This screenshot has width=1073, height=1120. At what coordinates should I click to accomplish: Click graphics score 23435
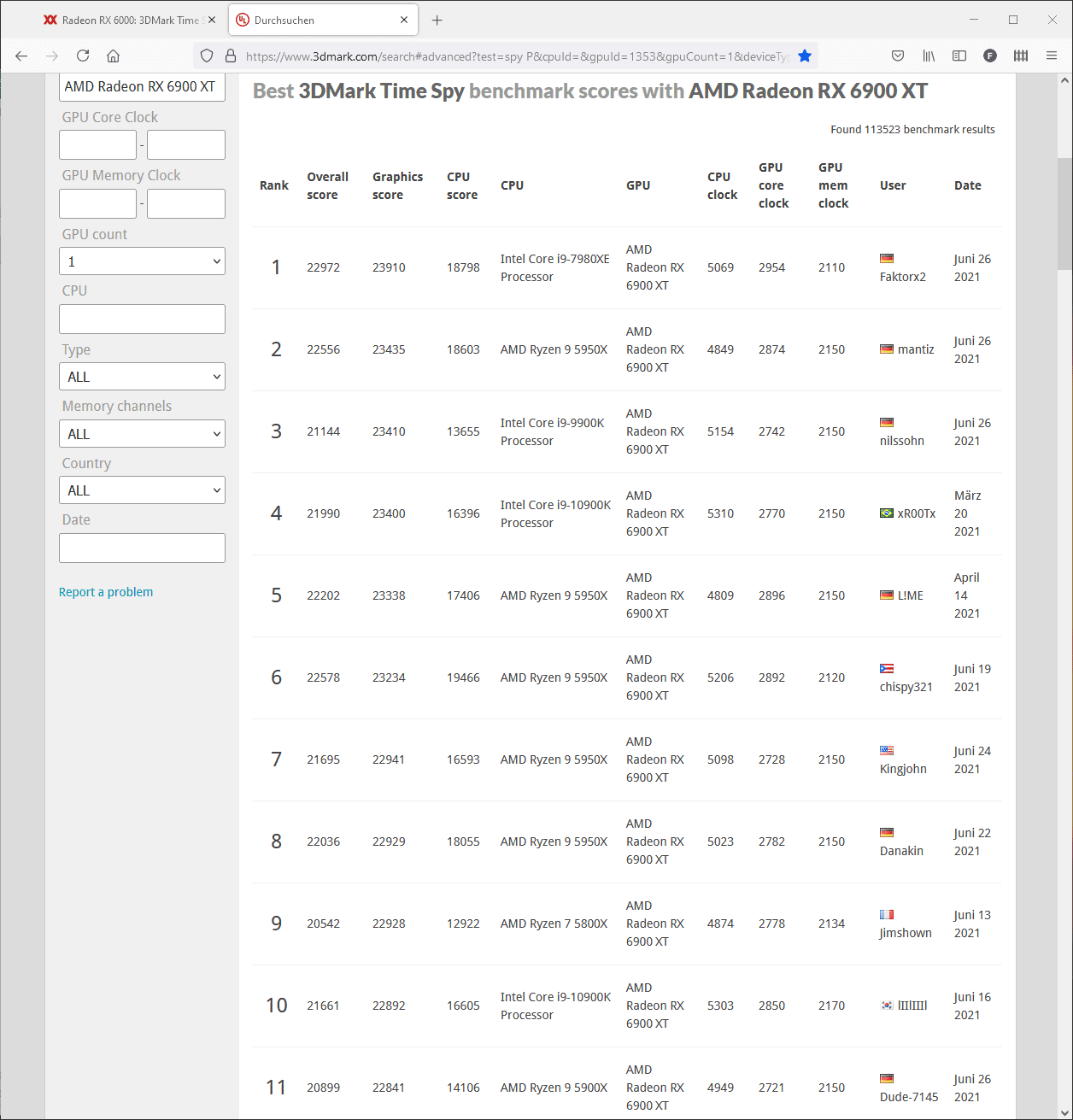(389, 349)
